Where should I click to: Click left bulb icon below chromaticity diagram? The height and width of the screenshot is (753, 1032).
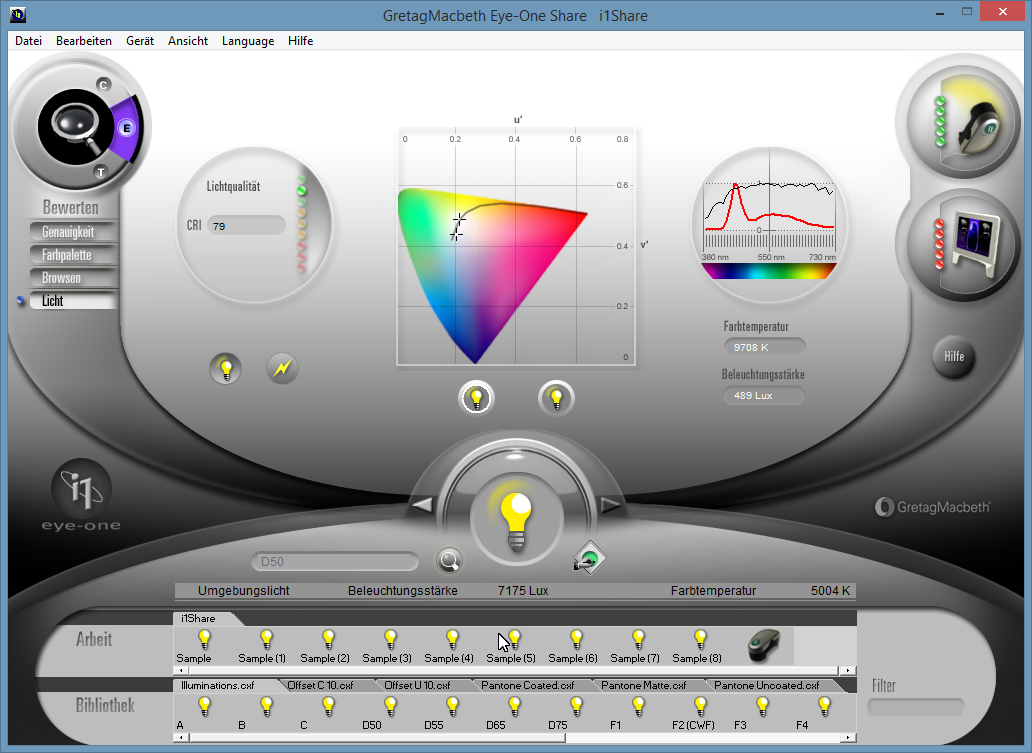476,398
